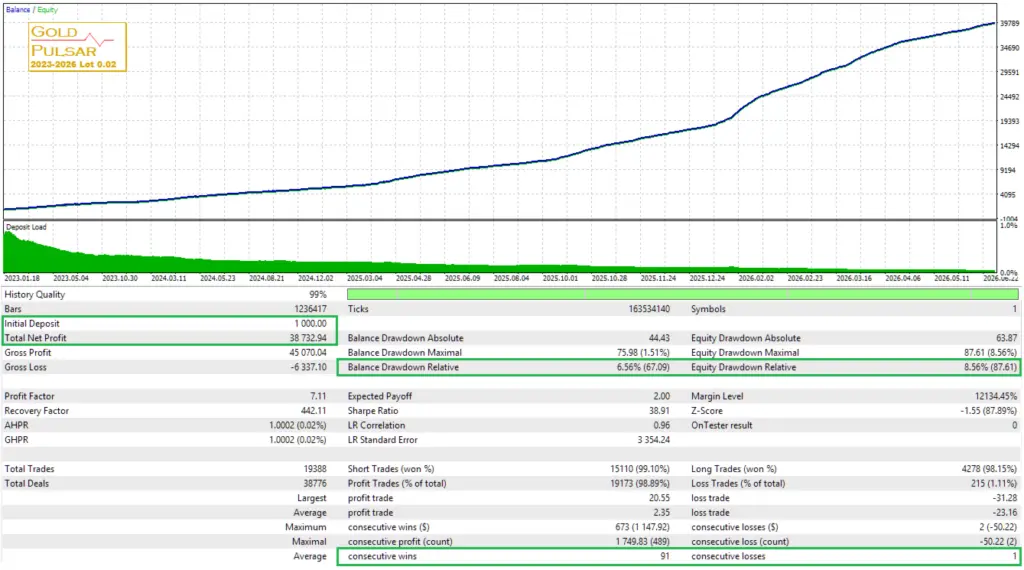Select the Balance Drawdown Relative value 6.56% (67.09)

click(x=643, y=367)
